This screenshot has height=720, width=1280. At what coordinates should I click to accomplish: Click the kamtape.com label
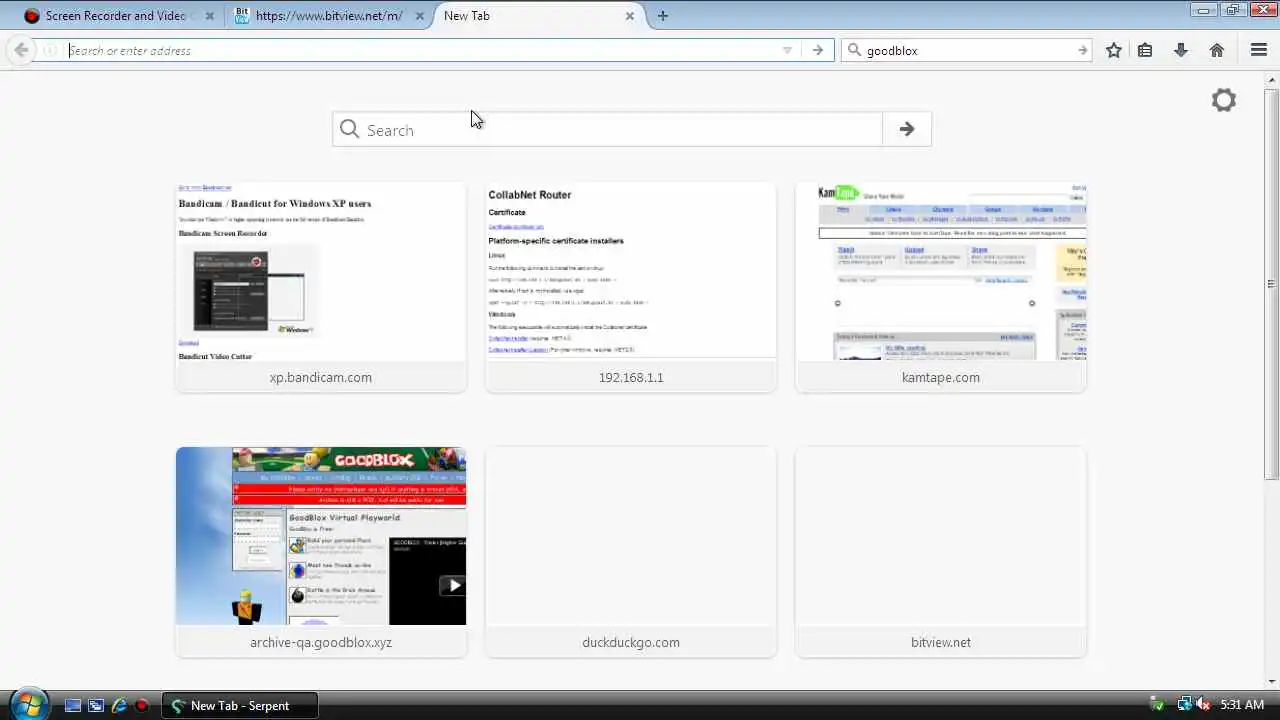coord(941,377)
